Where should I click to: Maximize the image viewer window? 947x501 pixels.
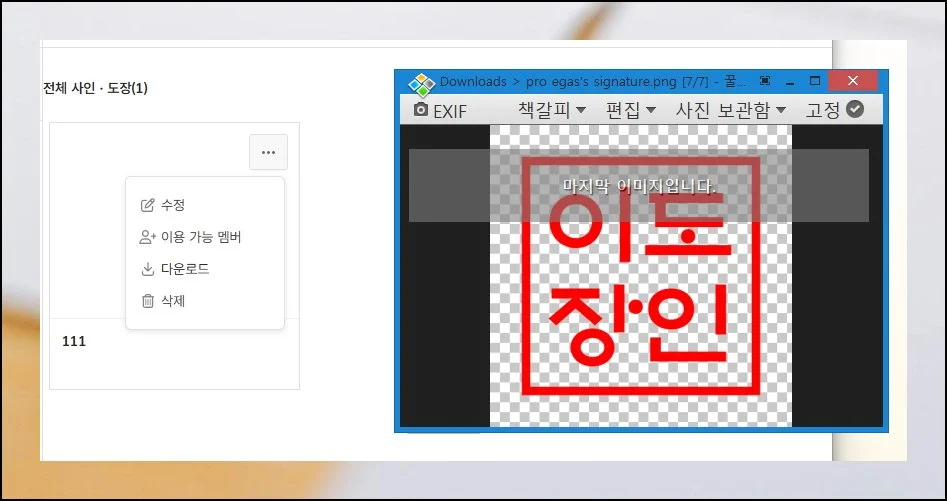(x=815, y=81)
